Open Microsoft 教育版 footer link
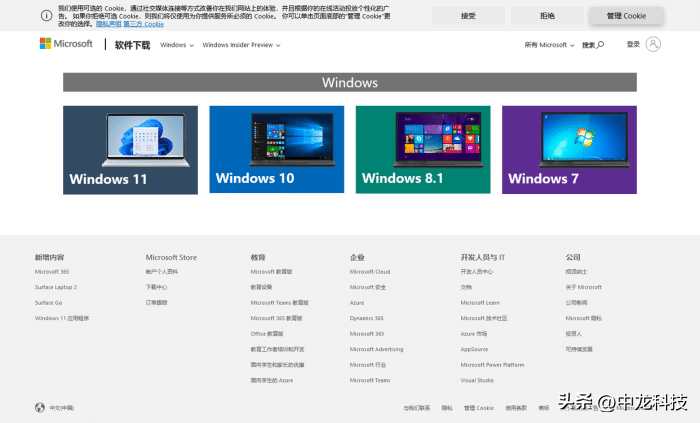700x423 pixels. pos(271,272)
